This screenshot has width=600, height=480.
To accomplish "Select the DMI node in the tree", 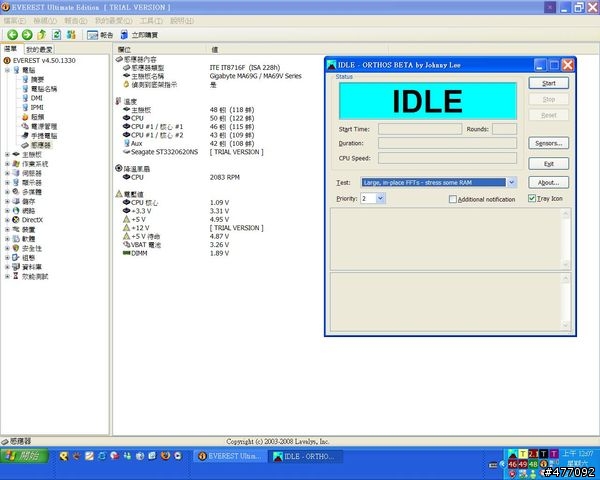I will 36,98.
